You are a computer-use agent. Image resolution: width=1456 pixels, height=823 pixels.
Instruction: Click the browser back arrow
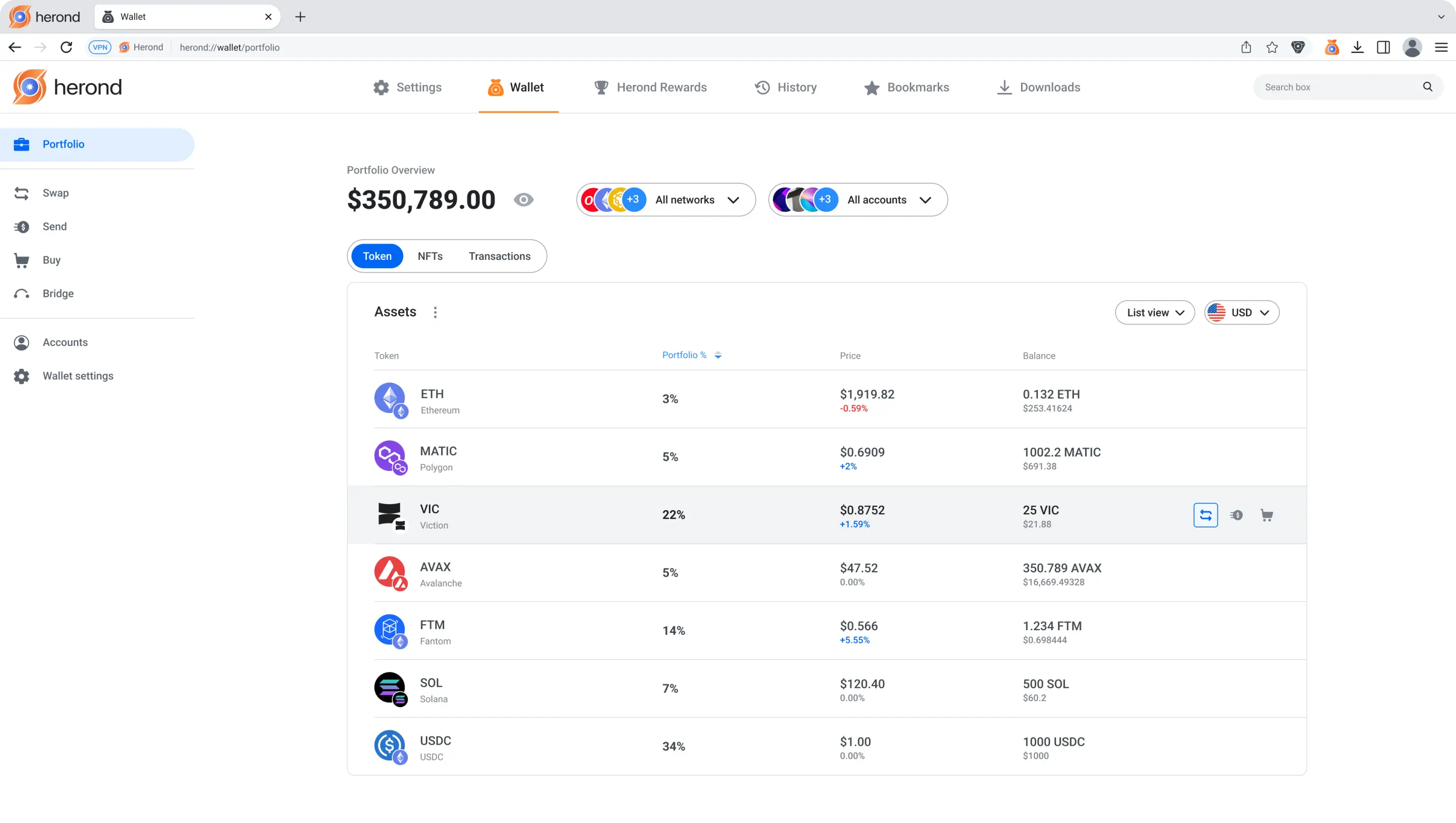pyautogui.click(x=15, y=47)
